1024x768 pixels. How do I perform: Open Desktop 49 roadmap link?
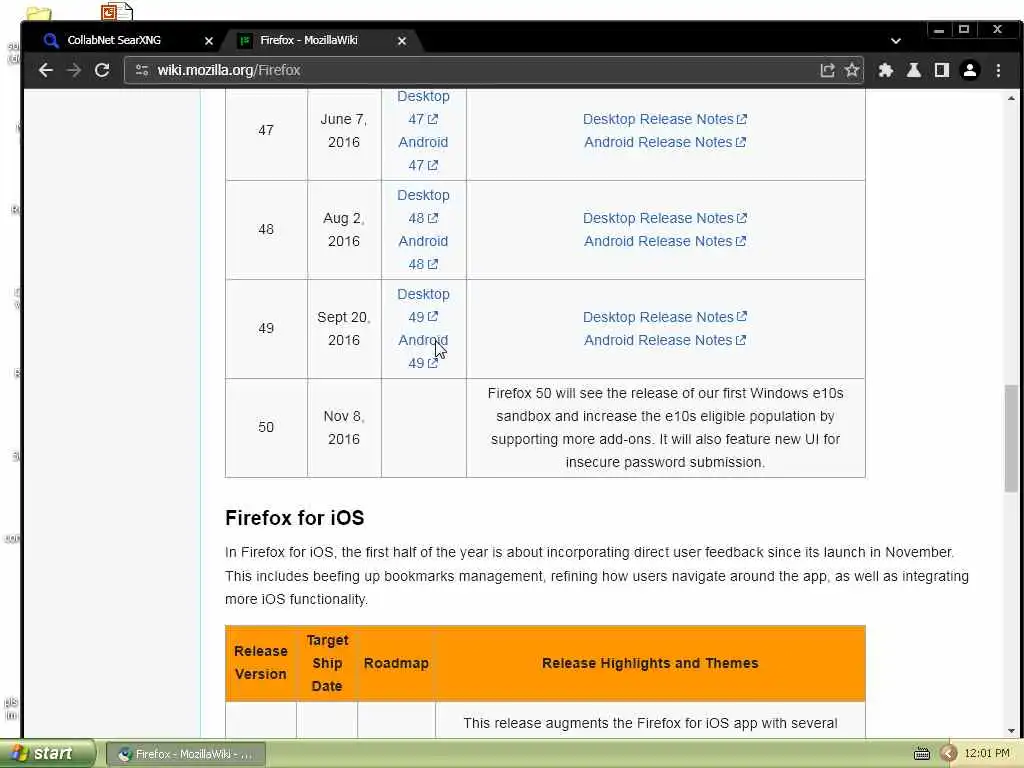point(423,305)
